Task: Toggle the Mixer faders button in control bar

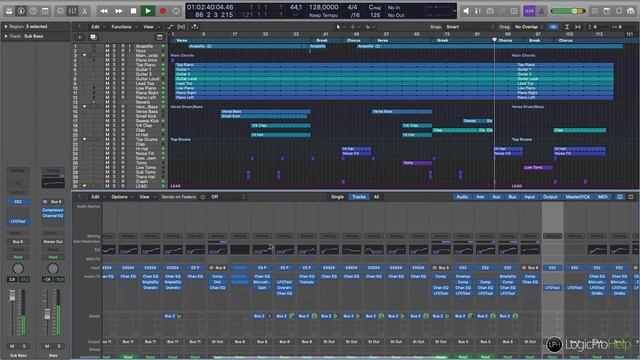Action: coord(72,11)
